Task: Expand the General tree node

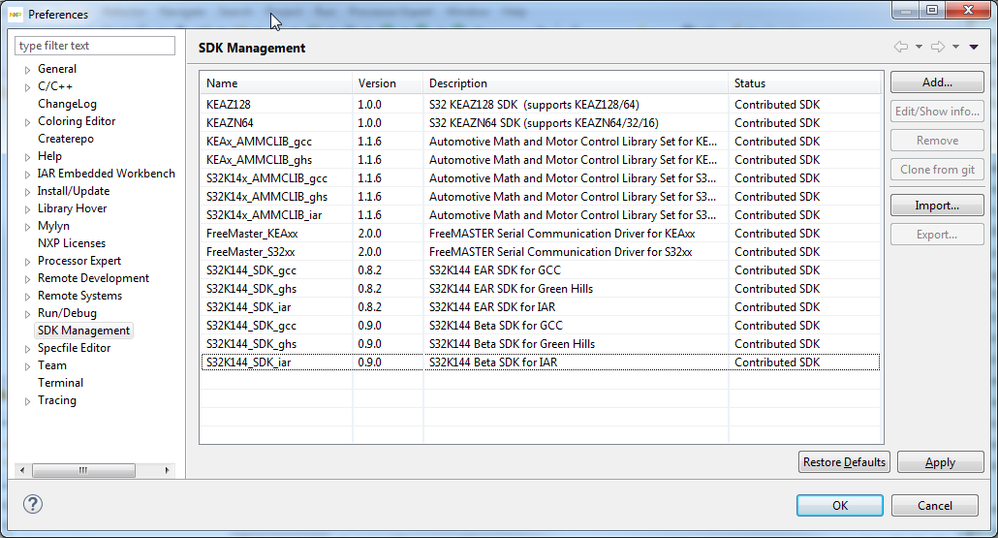Action: click(x=27, y=69)
